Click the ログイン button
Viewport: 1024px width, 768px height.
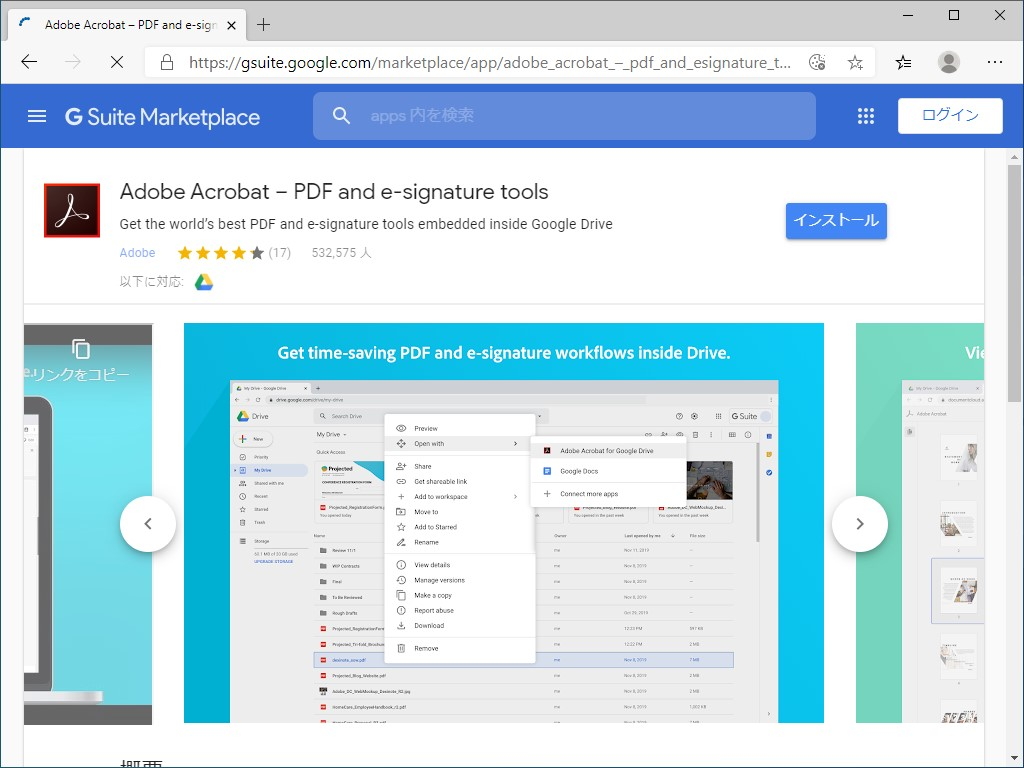[x=949, y=115]
